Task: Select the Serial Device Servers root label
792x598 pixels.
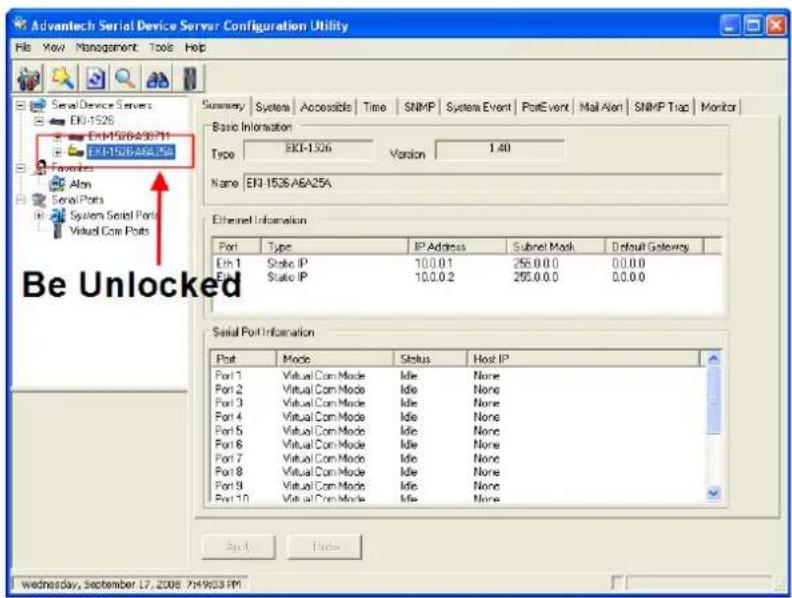Action: pyautogui.click(x=102, y=105)
